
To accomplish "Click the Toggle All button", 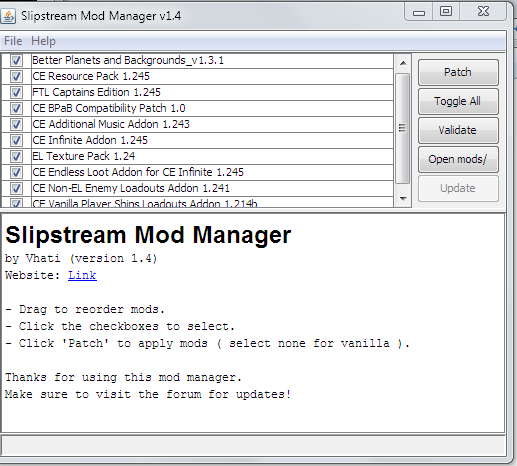I will (458, 101).
